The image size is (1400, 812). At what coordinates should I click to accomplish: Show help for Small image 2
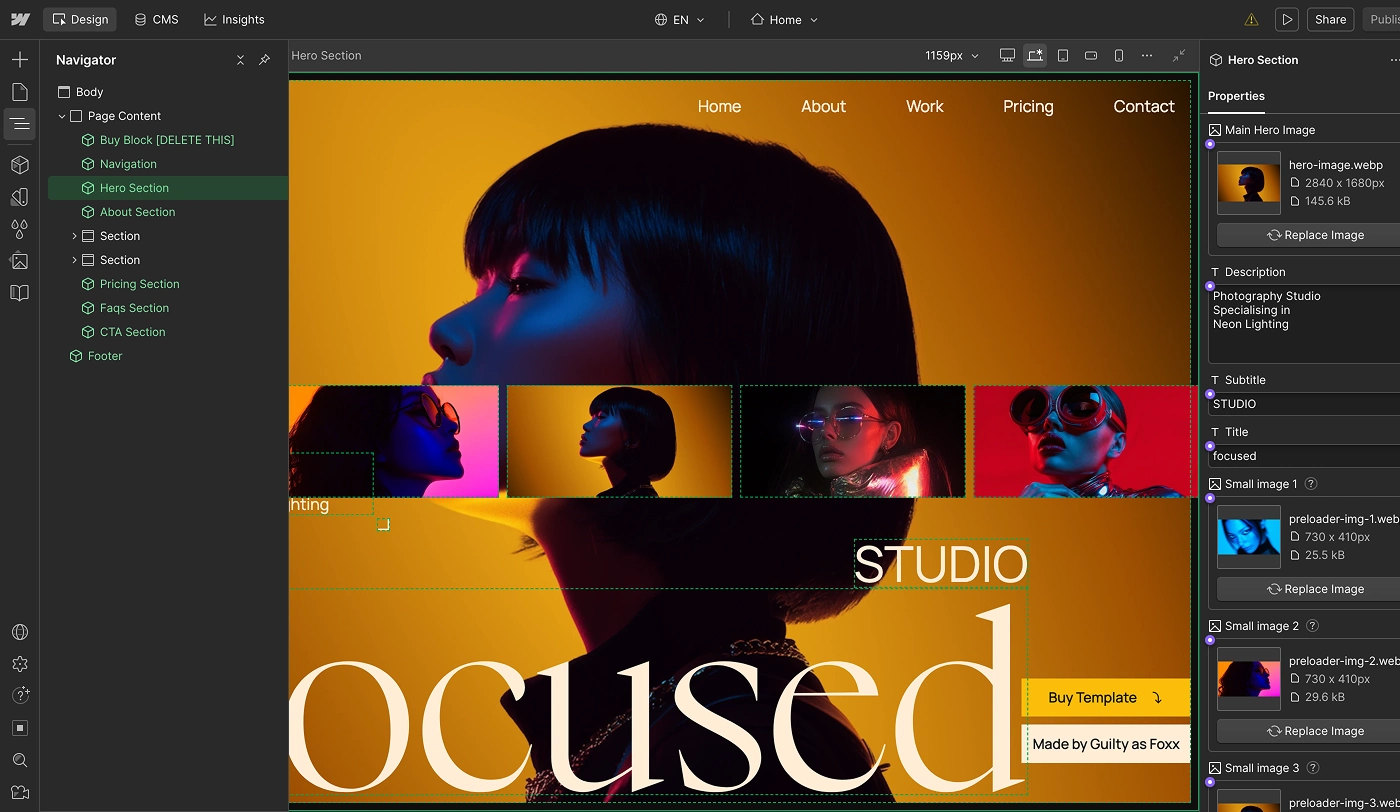(1313, 626)
